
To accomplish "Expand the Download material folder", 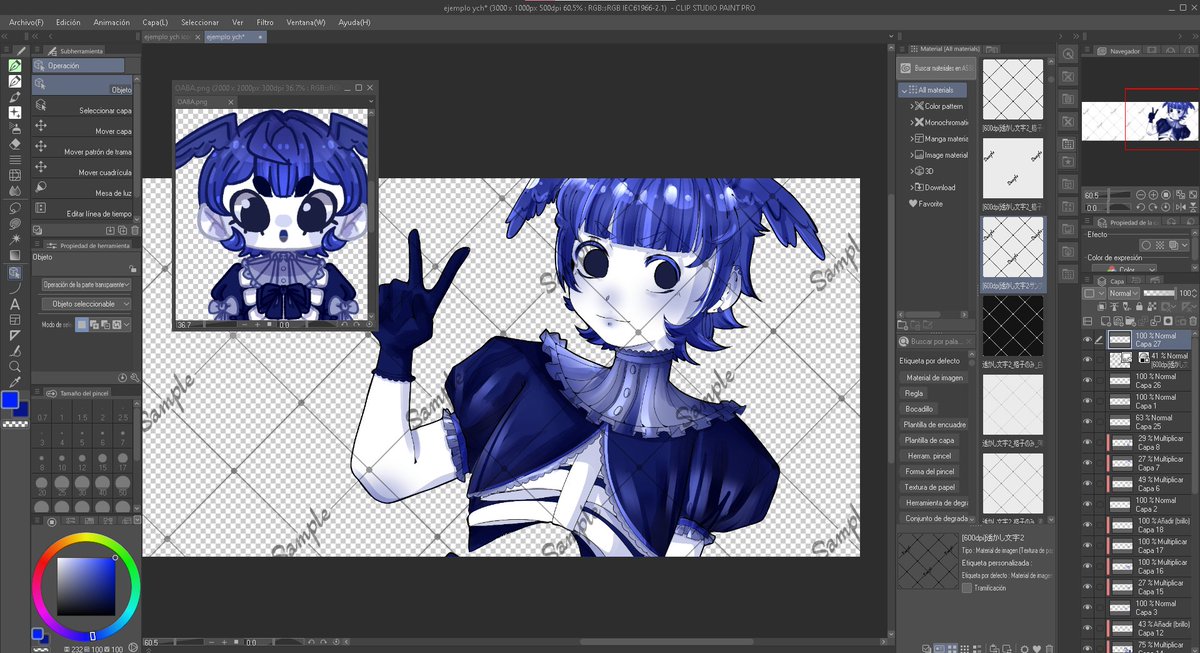I will [x=911, y=187].
